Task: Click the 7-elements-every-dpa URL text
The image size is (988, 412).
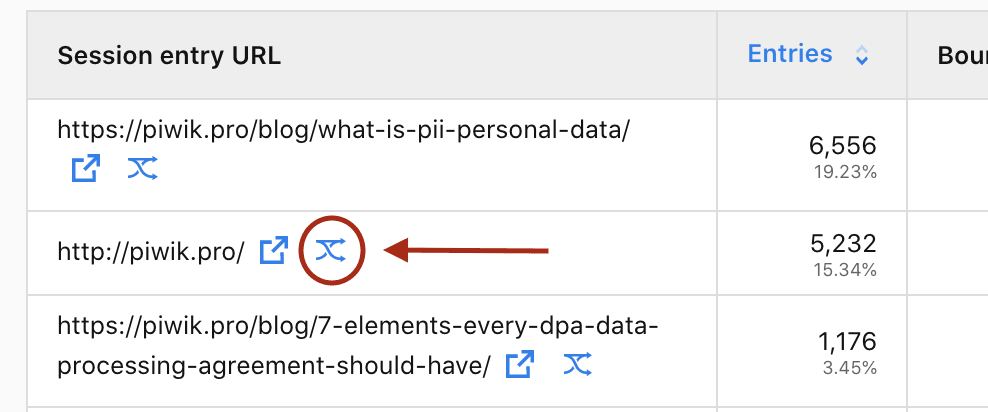Action: (x=357, y=327)
